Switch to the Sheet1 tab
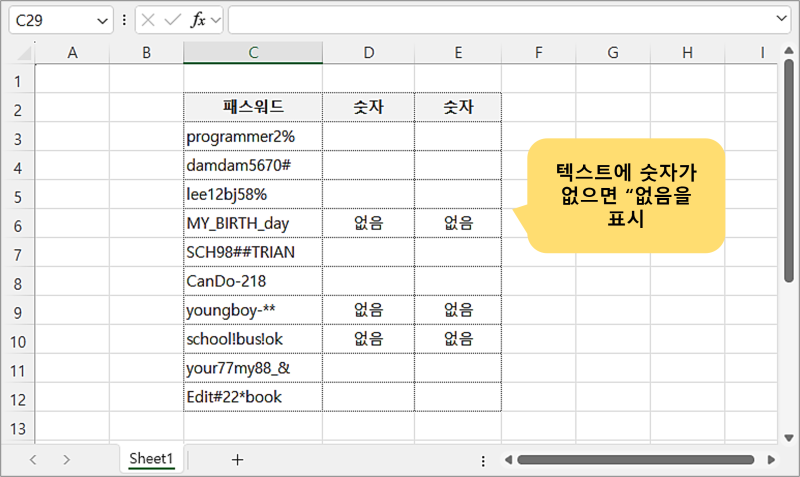 [x=151, y=459]
